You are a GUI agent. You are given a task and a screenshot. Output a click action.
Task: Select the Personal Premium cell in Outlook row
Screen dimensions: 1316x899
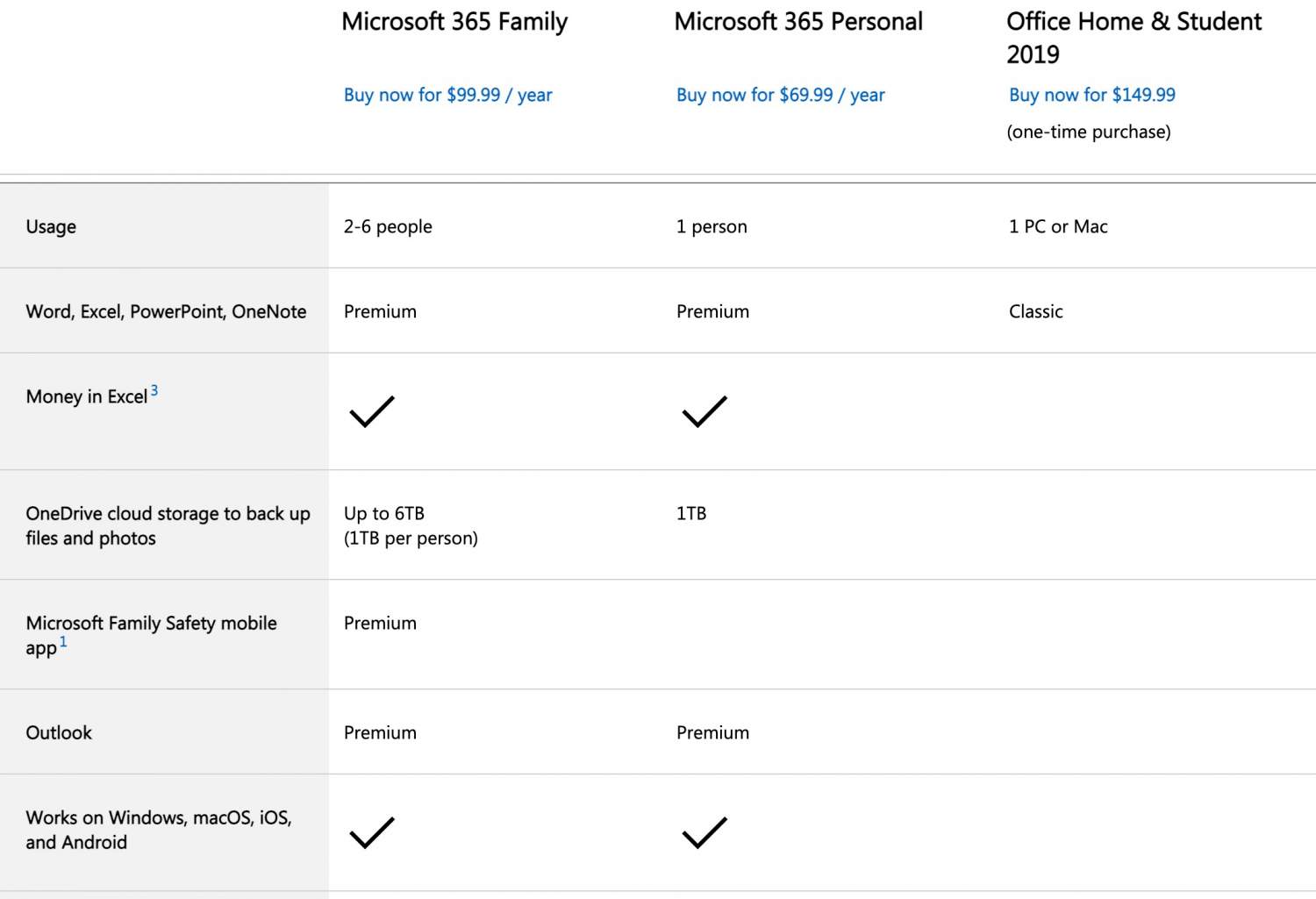pyautogui.click(x=712, y=732)
